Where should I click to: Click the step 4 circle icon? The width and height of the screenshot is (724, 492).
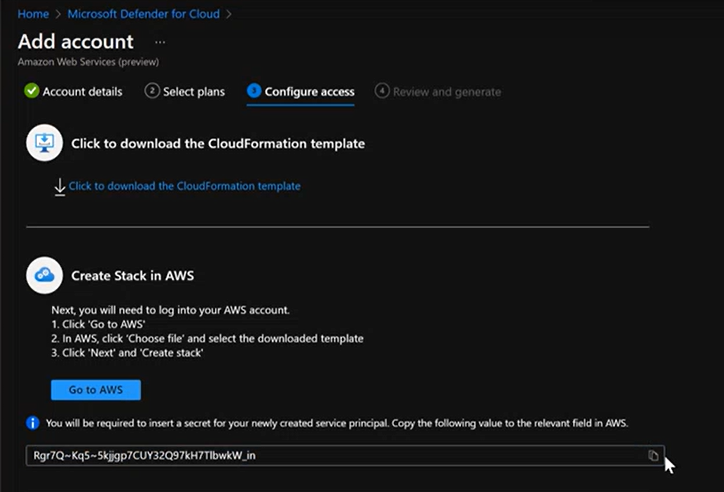point(382,90)
